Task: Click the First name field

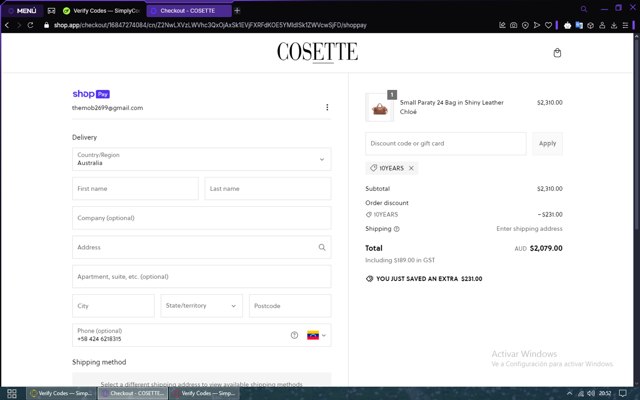Action: 136,189
